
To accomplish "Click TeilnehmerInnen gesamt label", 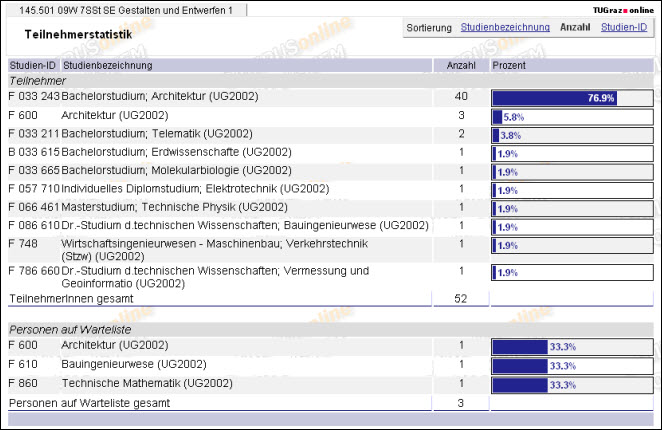I will point(71,299).
